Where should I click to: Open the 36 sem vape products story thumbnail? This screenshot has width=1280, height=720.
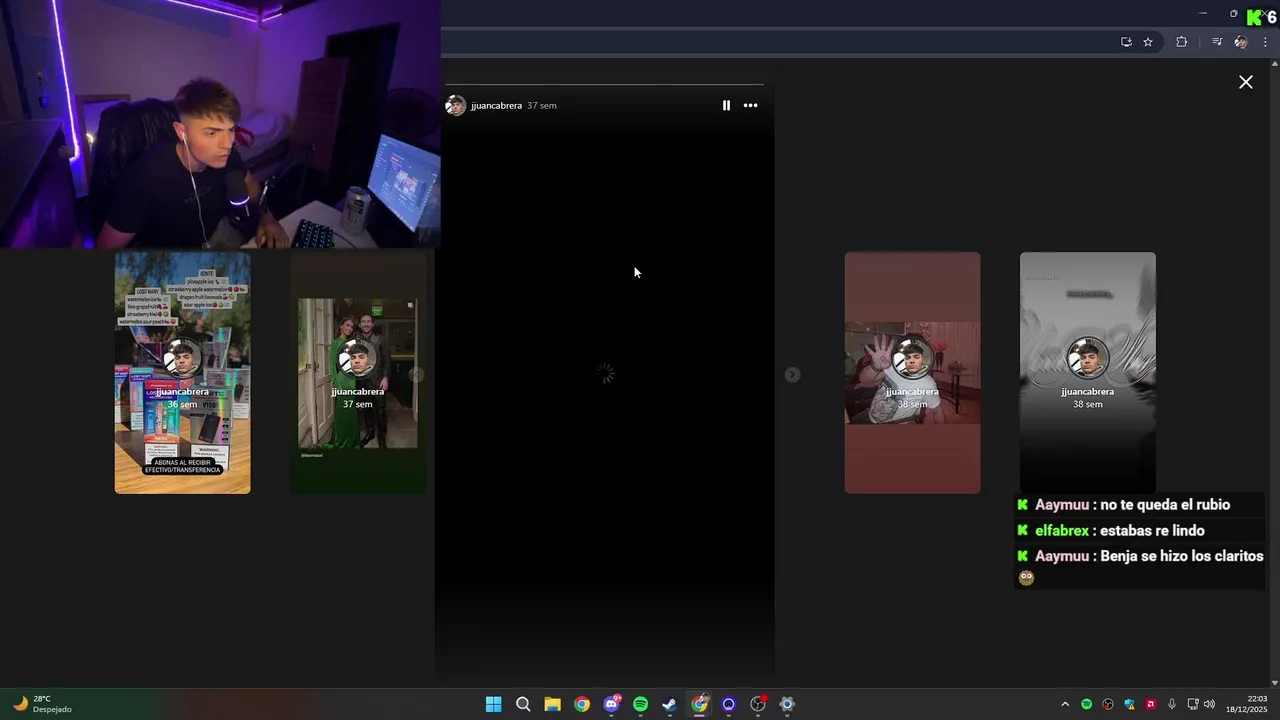pyautogui.click(x=182, y=372)
